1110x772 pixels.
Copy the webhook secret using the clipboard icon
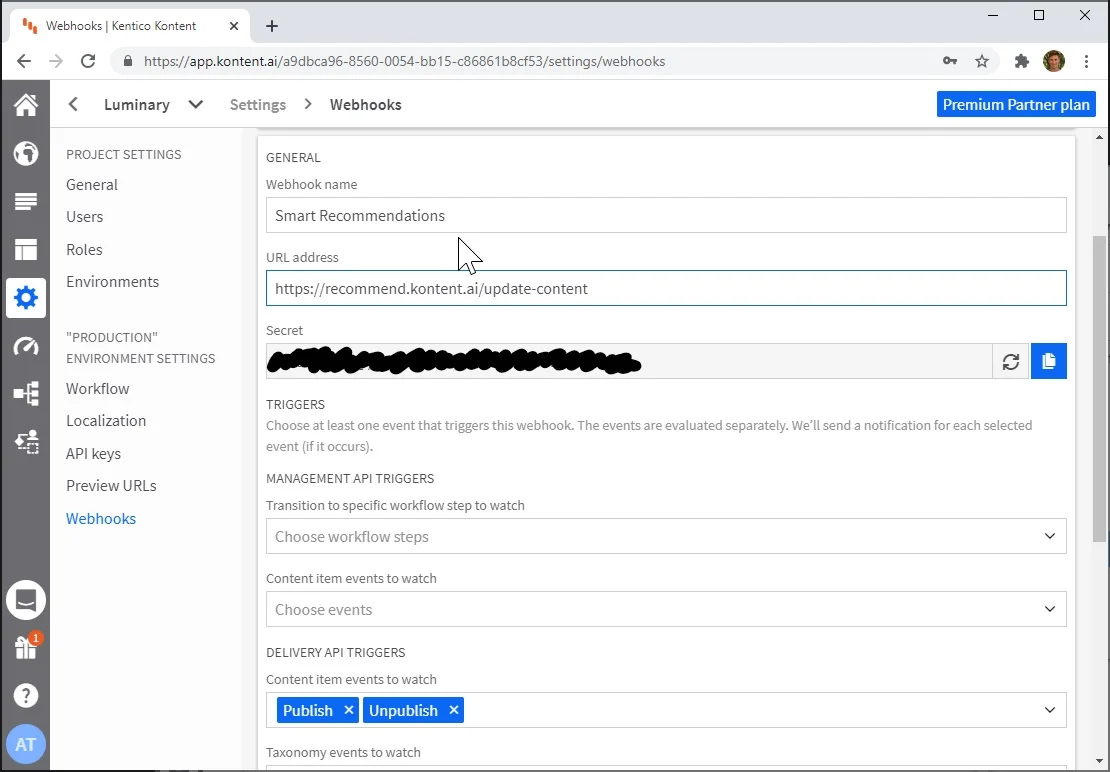[1048, 361]
